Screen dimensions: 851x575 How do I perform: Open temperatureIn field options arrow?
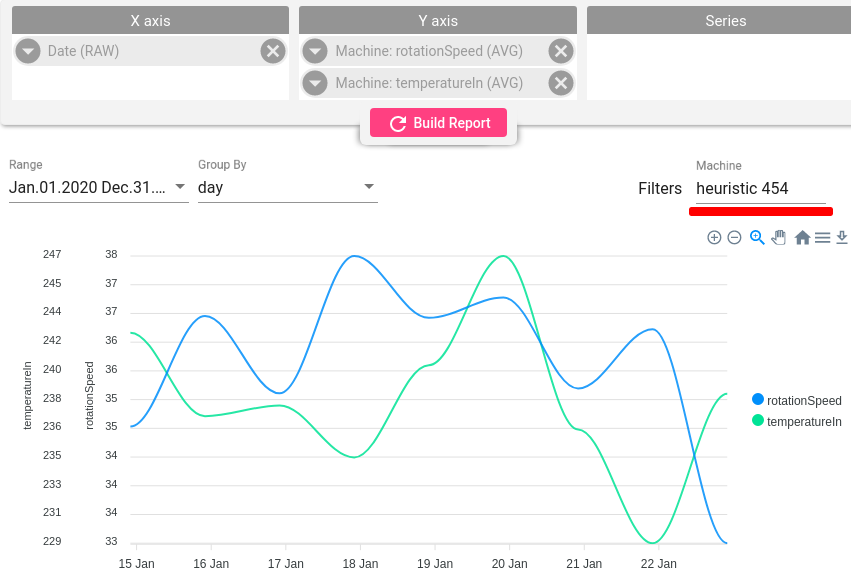(315, 83)
